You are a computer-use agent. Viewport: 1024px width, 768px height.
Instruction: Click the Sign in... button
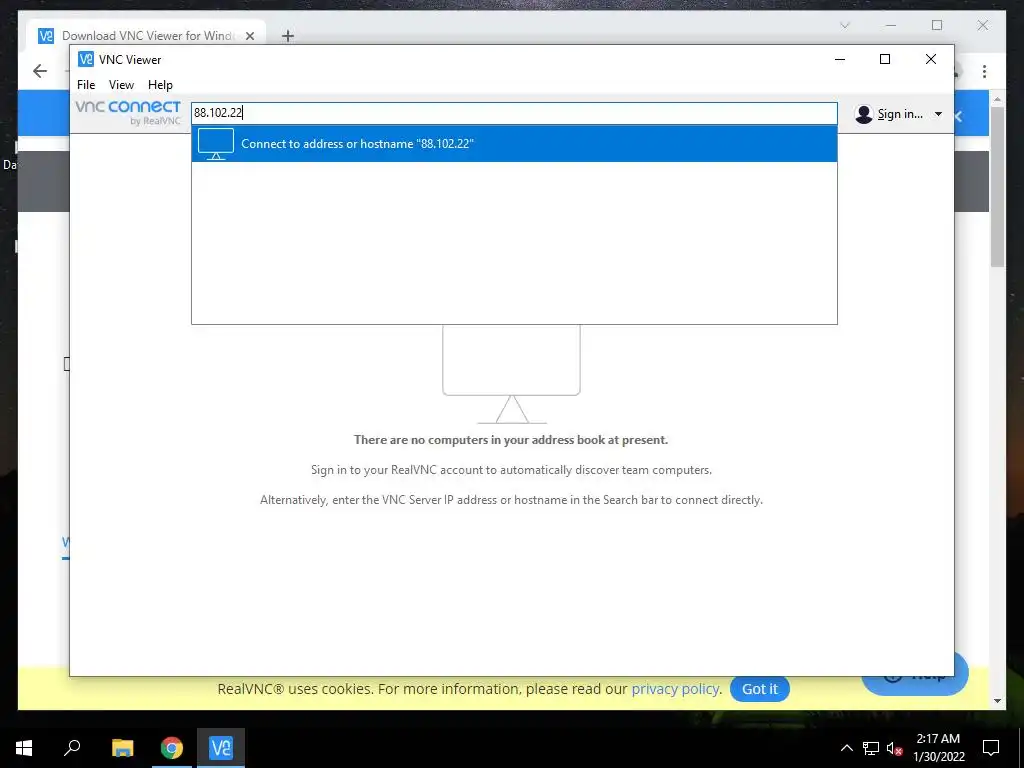pos(899,114)
